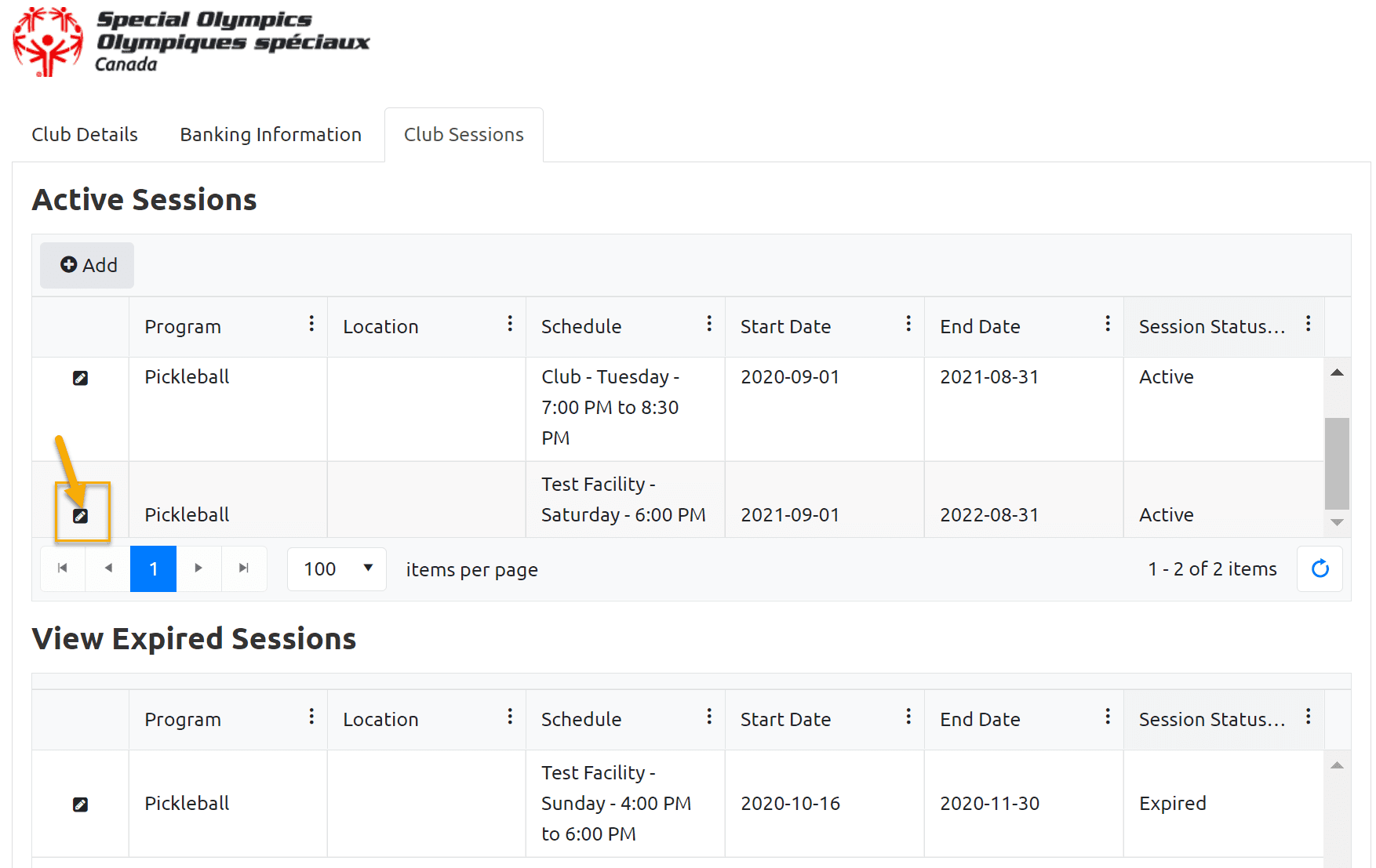Open Session Status column menu in Expired Sessions

(1309, 717)
